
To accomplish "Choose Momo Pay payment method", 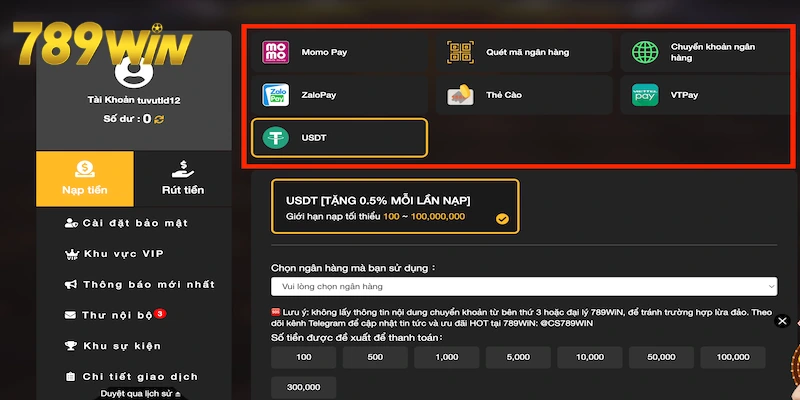I will pyautogui.click(x=339, y=52).
